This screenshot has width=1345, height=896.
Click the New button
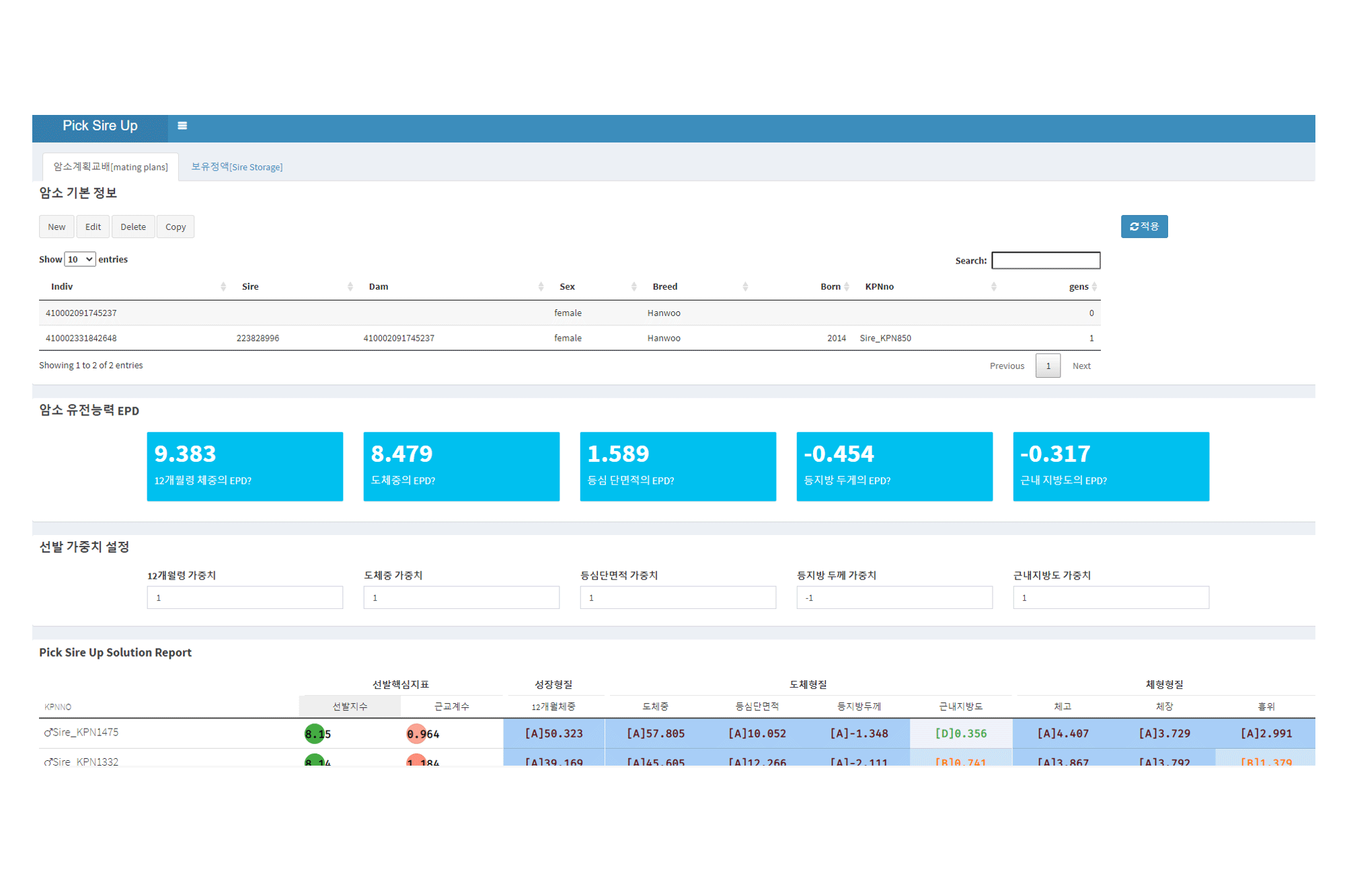pos(56,227)
